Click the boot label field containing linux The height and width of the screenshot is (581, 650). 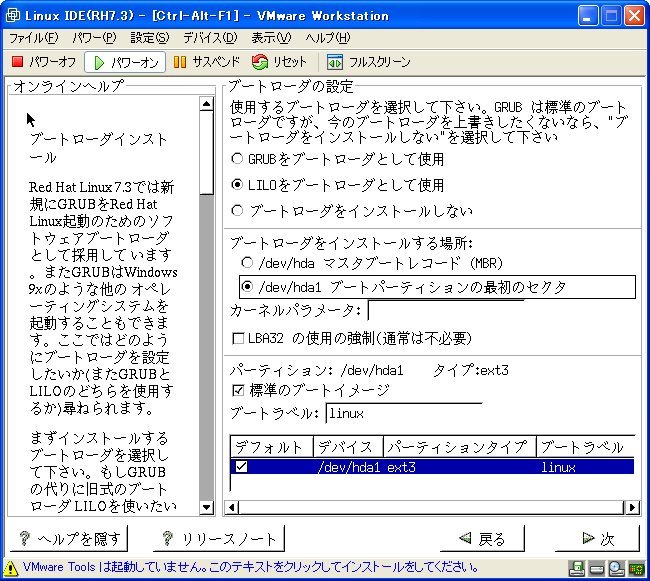pos(404,413)
